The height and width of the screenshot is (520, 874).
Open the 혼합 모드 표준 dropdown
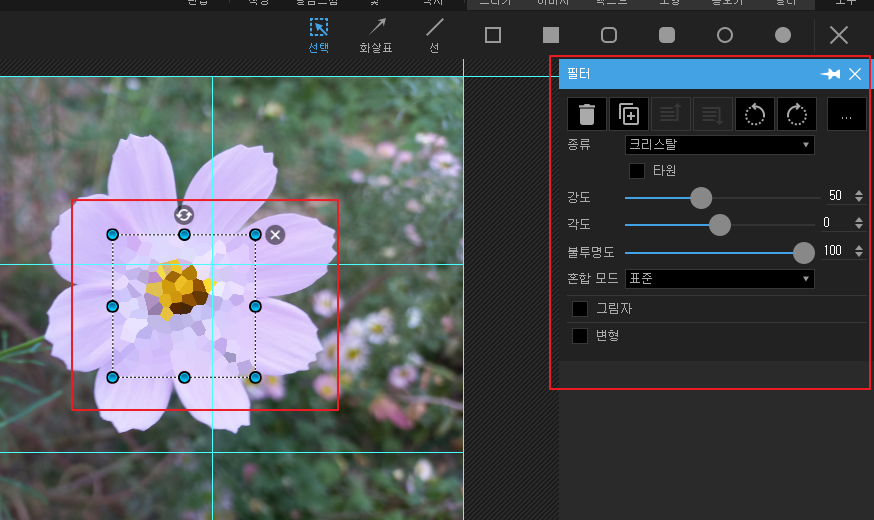pyautogui.click(x=720, y=279)
